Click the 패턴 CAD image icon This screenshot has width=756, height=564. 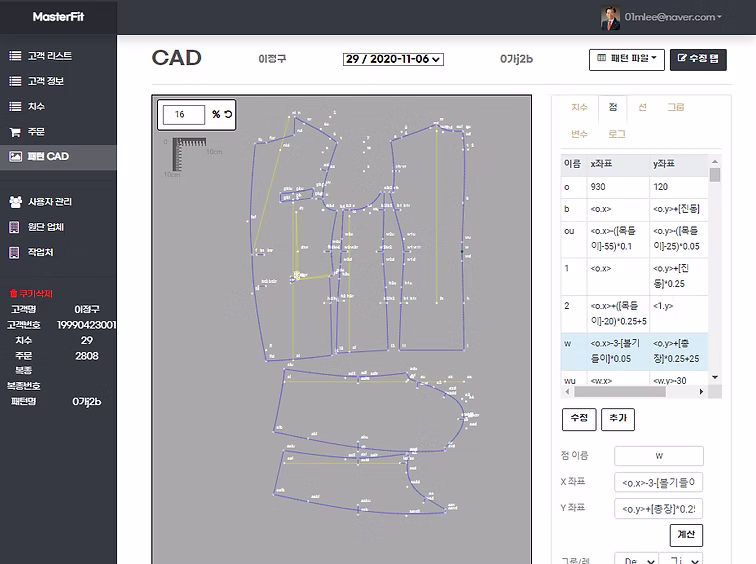tap(15, 157)
